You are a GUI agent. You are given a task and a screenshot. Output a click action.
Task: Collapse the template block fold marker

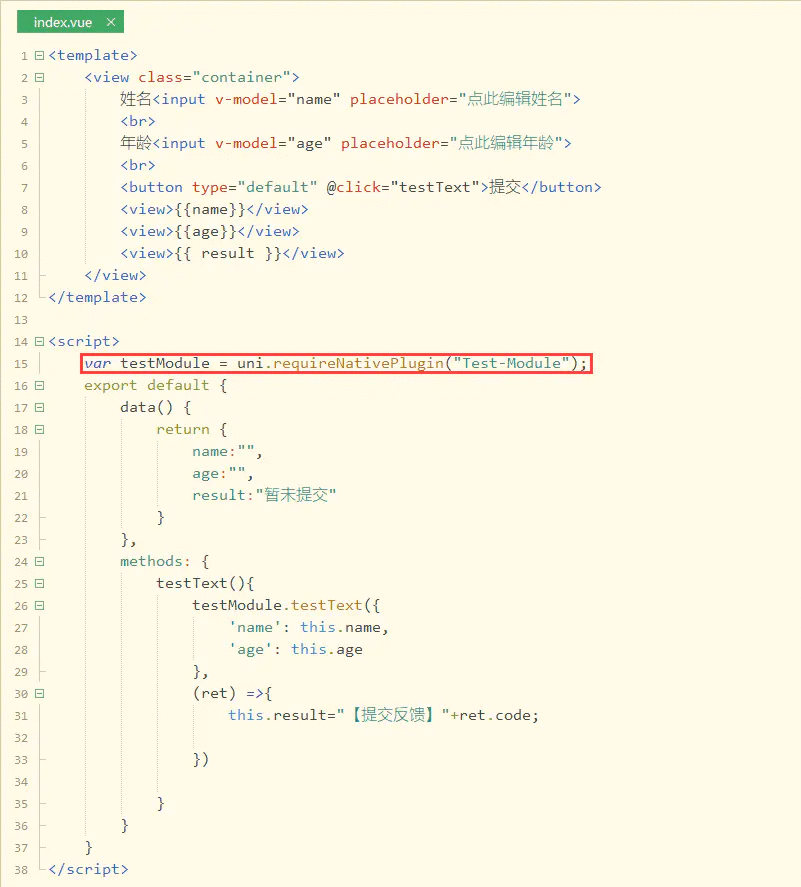pyautogui.click(x=39, y=55)
